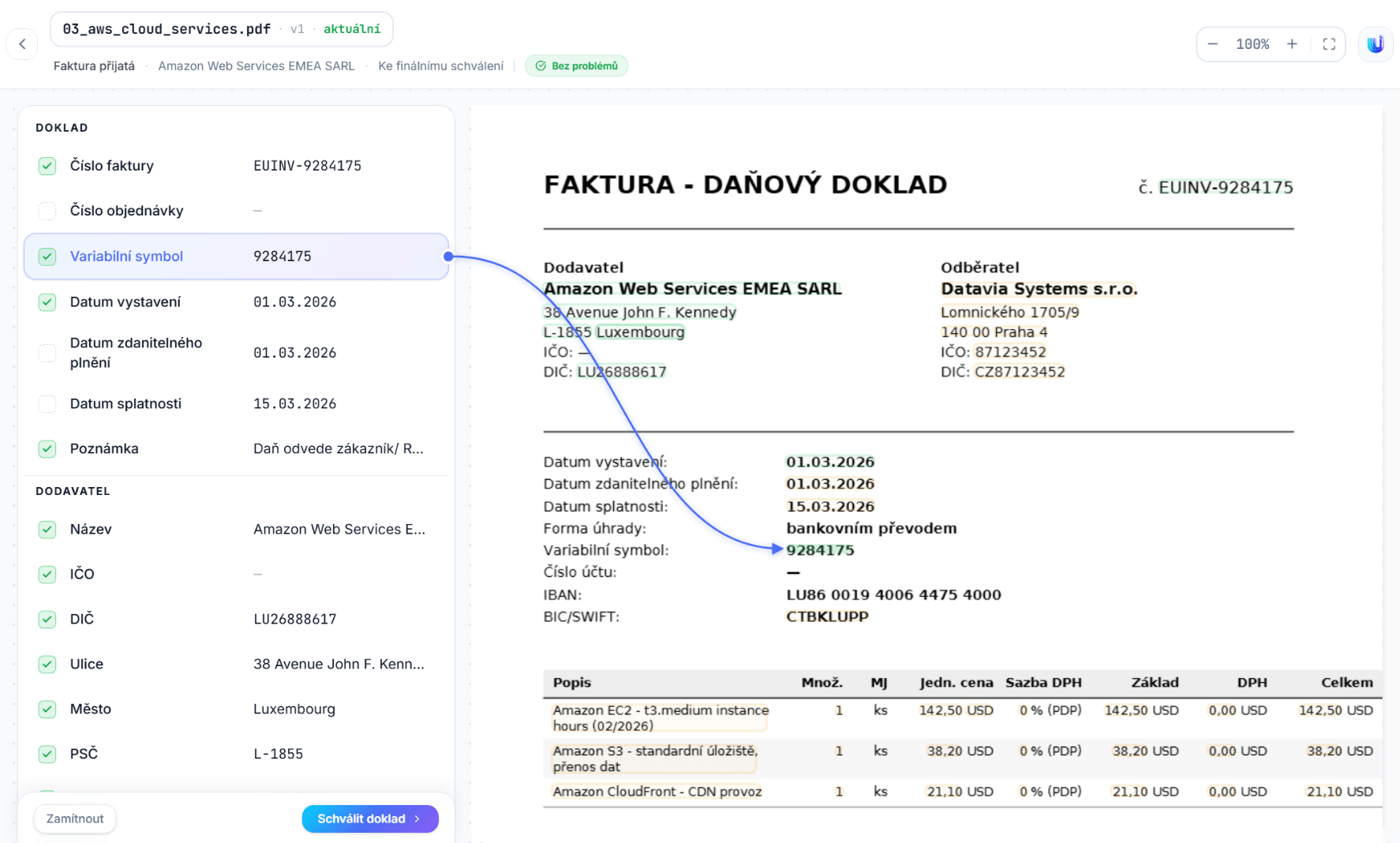Toggle the Variabilní symbol checkbox

point(47,257)
